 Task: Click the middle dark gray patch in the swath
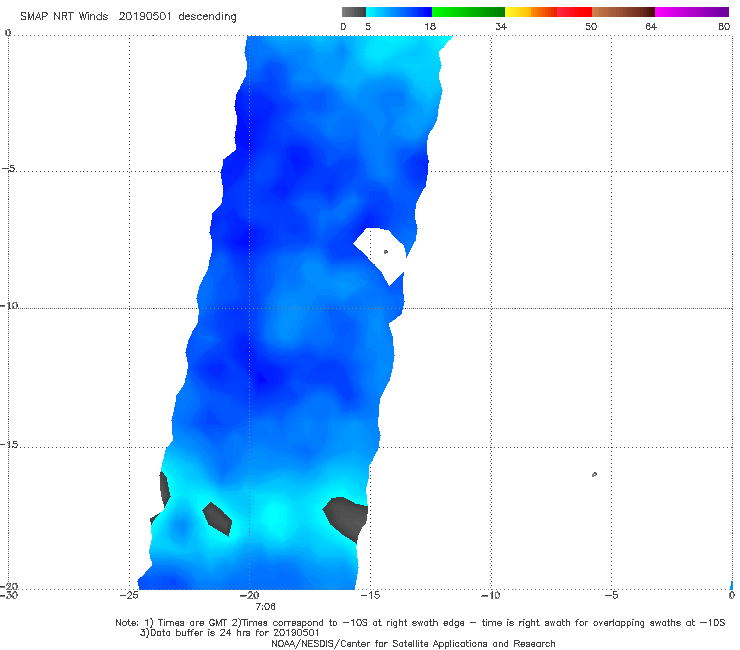coord(218,519)
